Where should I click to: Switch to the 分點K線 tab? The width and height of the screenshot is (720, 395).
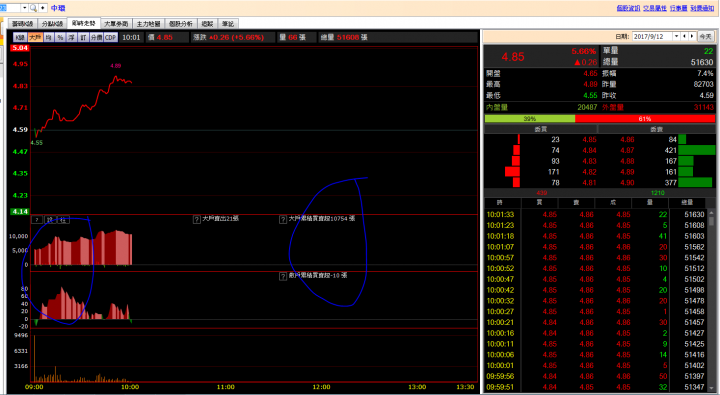click(52, 24)
